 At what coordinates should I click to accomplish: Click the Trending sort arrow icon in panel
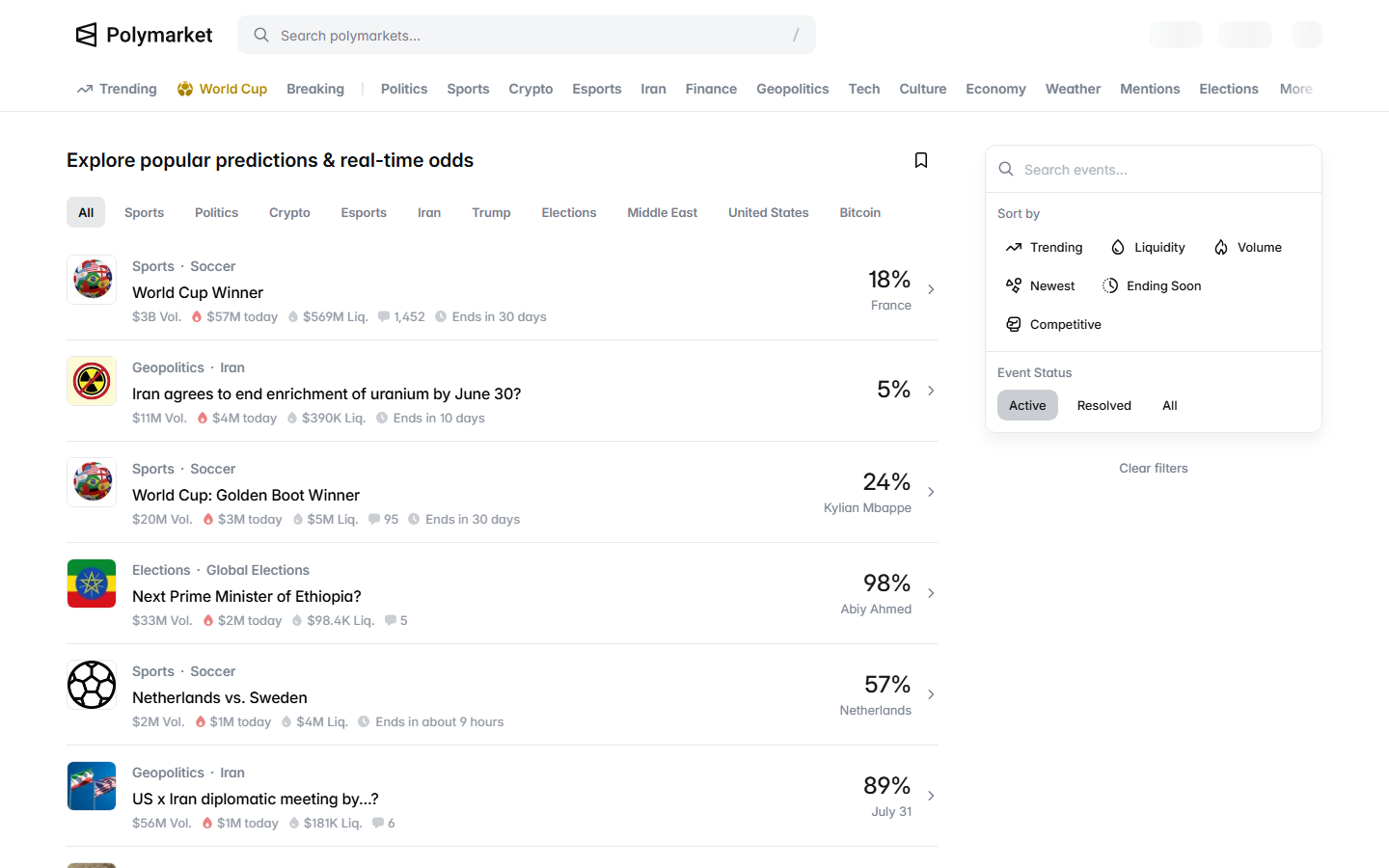tap(1014, 247)
